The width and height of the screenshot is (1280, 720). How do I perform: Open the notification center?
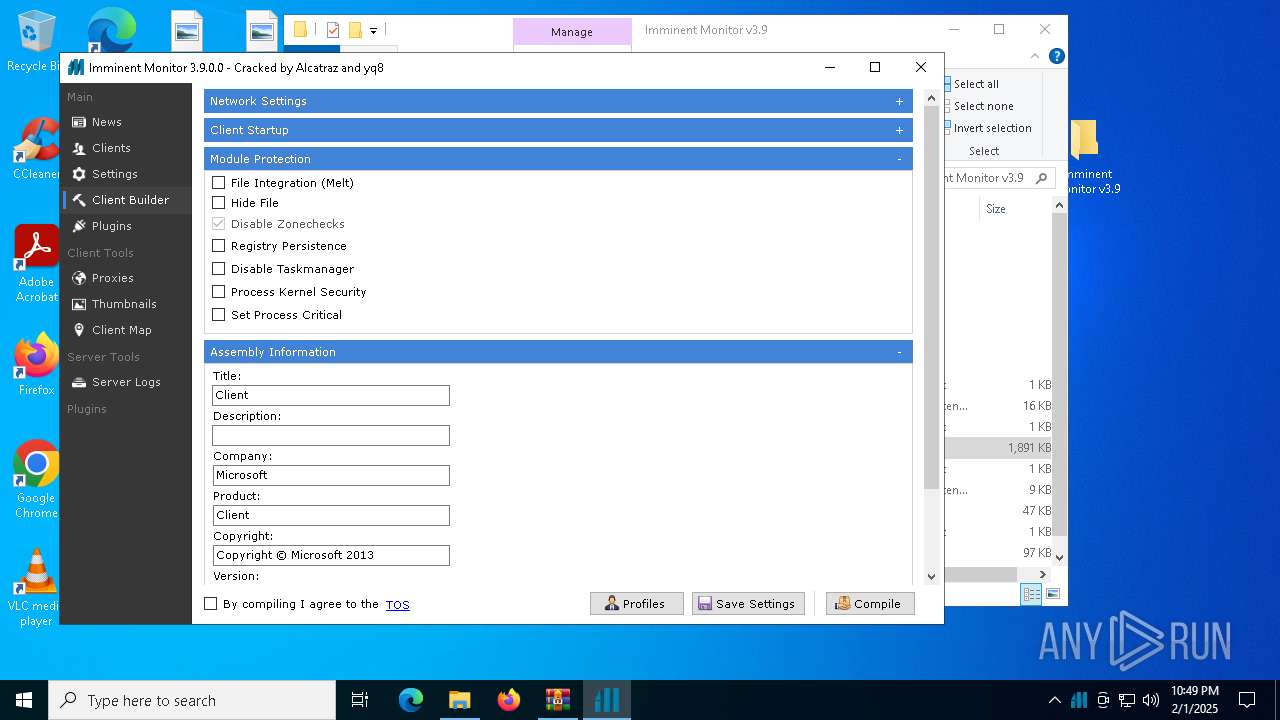pyautogui.click(x=1247, y=700)
